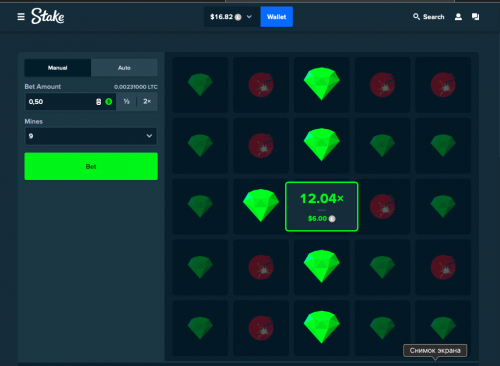
Task: Click the $6.00 payout amount
Action: (317, 219)
